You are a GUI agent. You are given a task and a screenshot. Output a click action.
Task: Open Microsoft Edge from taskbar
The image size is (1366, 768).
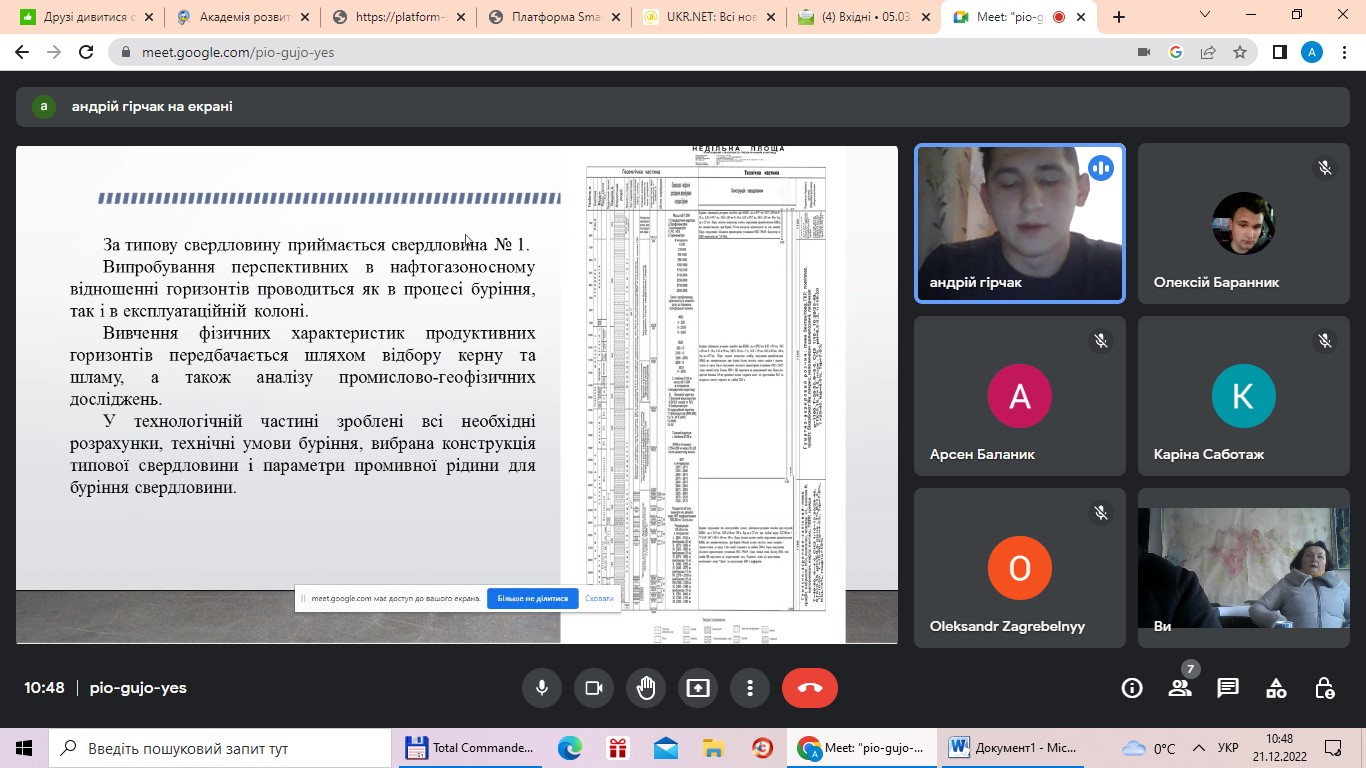coord(570,748)
